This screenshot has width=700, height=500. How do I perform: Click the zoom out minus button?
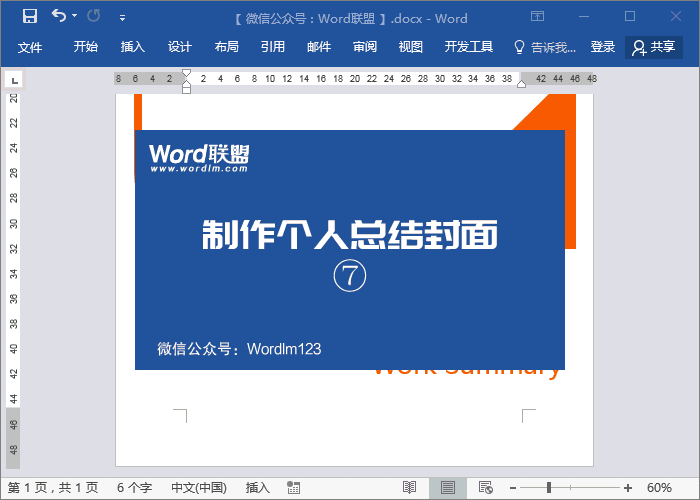(513, 488)
